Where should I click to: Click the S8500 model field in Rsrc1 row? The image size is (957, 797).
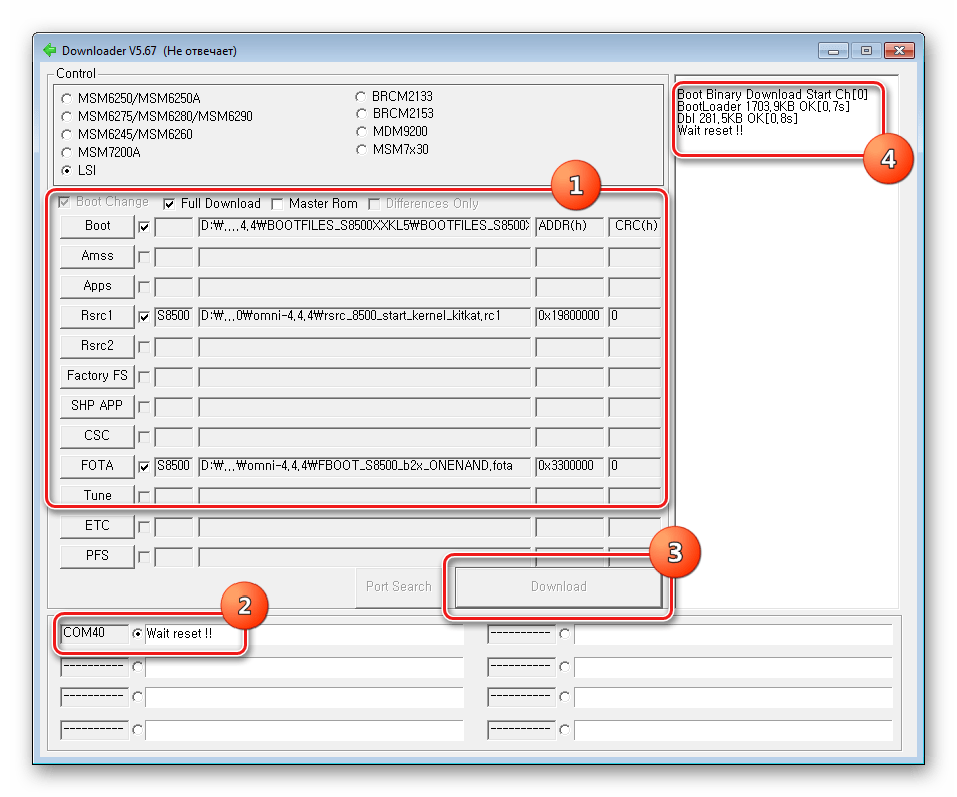pos(174,317)
